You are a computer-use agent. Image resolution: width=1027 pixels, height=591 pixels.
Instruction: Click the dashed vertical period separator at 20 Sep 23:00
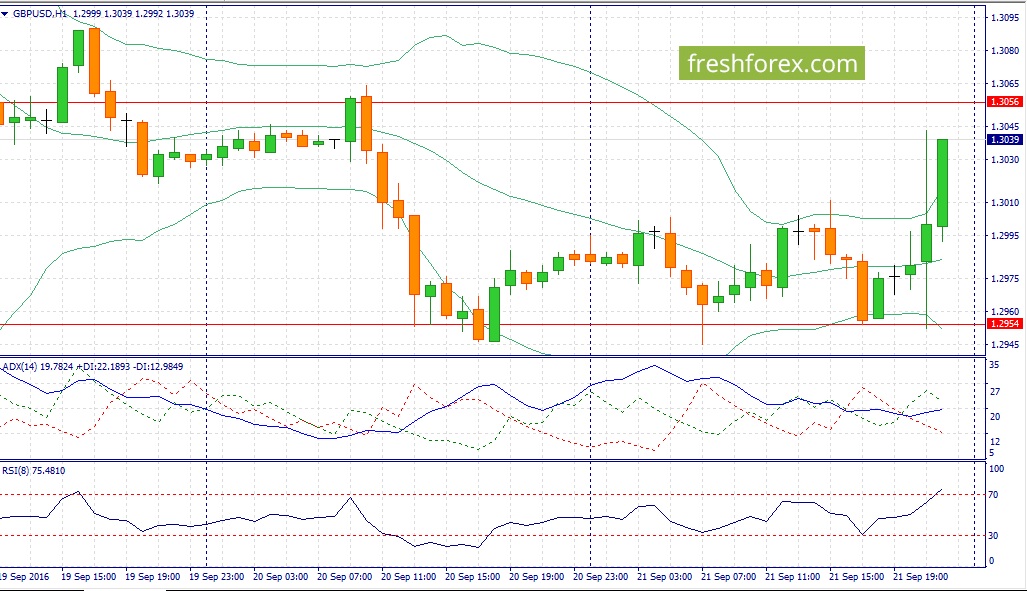[x=591, y=286]
